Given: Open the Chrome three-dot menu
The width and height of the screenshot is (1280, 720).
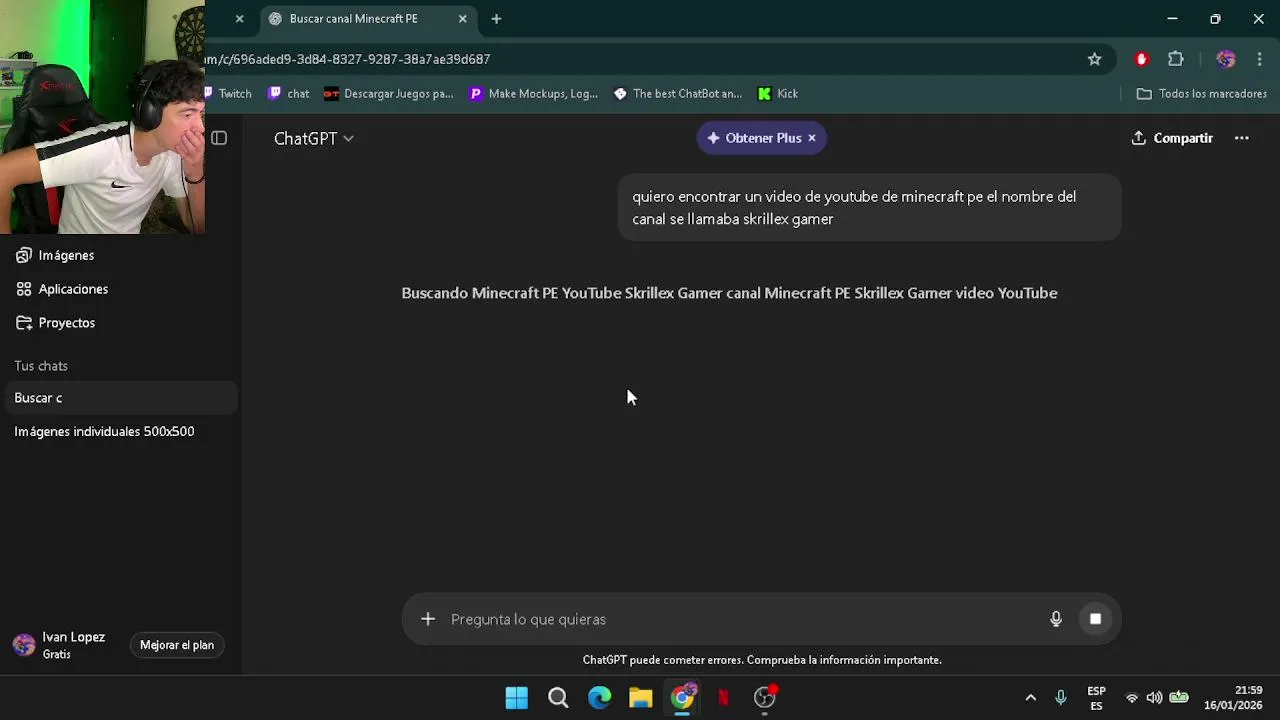Looking at the screenshot, I should (1259, 59).
